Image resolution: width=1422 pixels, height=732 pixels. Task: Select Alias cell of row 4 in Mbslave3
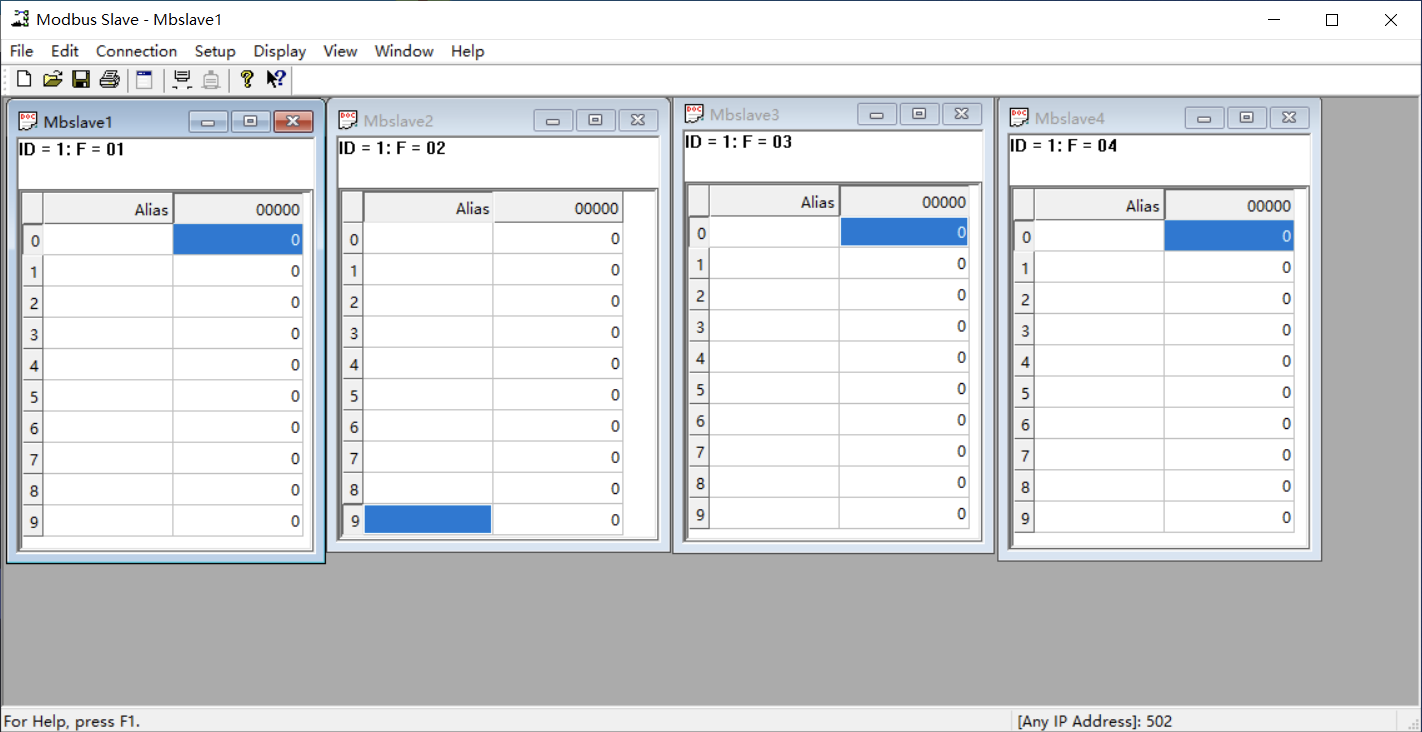point(774,357)
